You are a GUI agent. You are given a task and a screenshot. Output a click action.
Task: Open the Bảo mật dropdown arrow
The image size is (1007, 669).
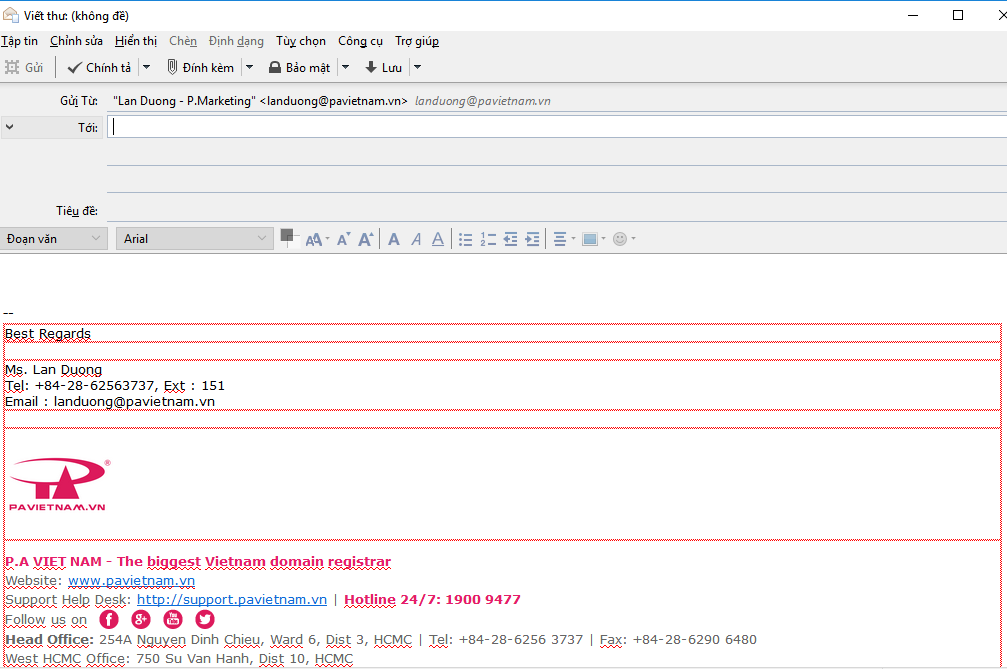pyautogui.click(x=346, y=67)
